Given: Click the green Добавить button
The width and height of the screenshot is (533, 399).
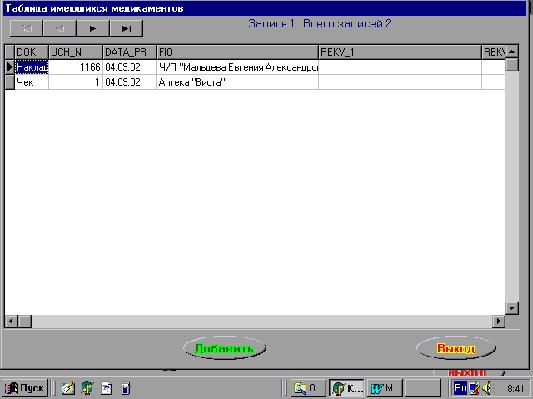Looking at the screenshot, I should pos(224,348).
